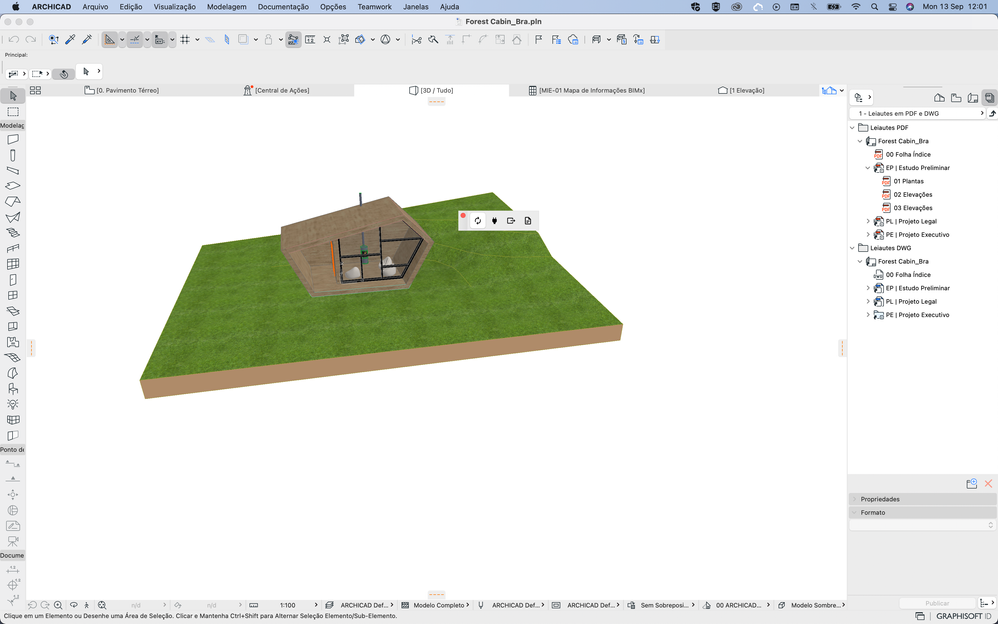Click the refresh icon in the floating palette
The image size is (998, 624).
477,221
